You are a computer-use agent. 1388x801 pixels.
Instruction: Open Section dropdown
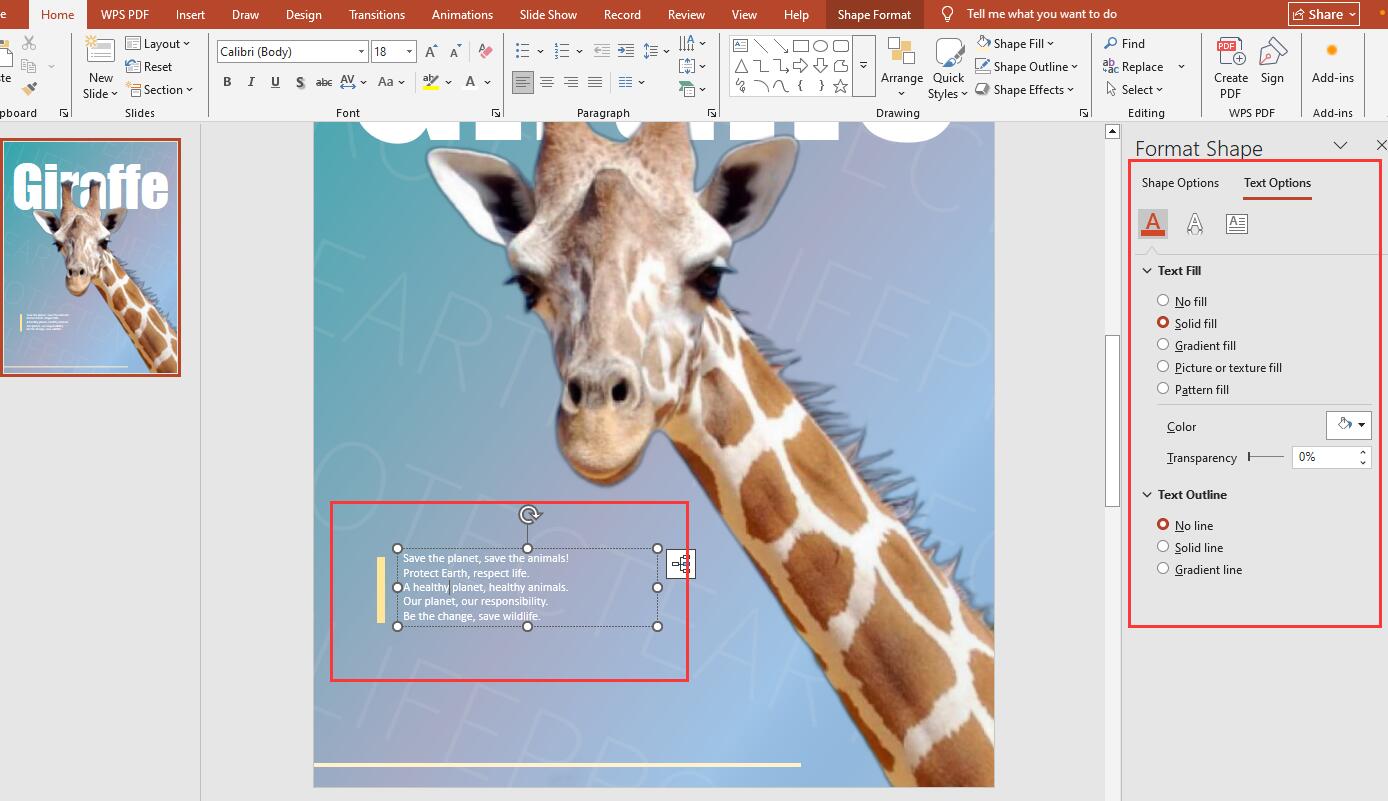tap(160, 89)
